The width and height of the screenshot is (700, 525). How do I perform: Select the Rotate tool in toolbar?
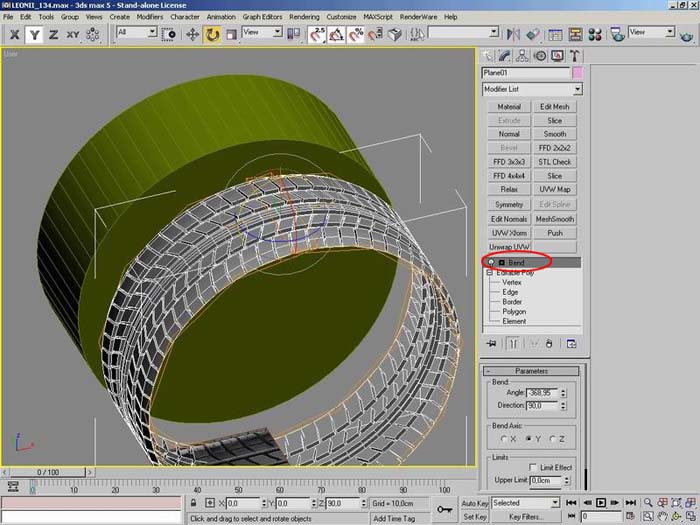coord(213,34)
